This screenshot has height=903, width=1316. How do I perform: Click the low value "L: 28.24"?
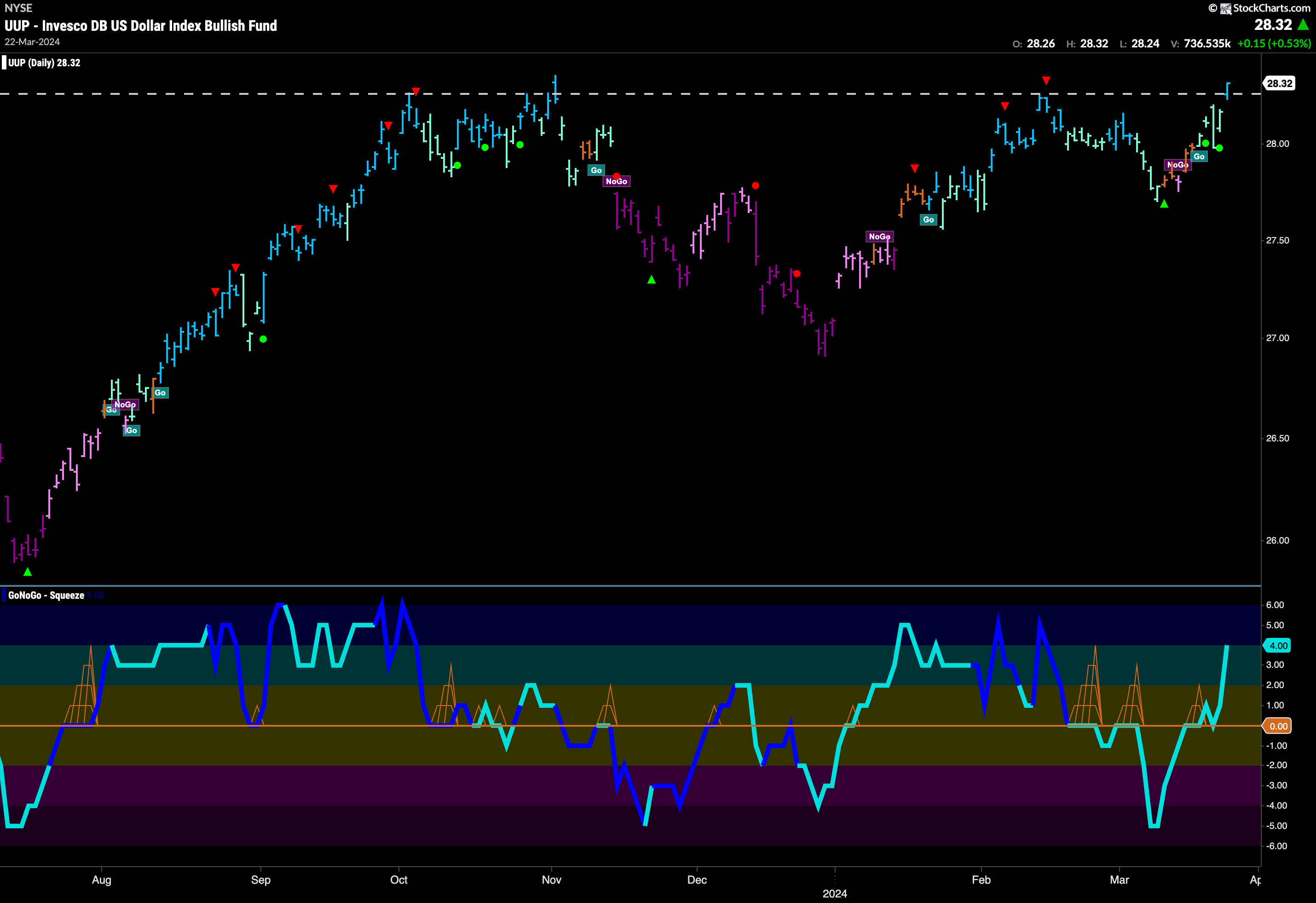pos(1139,44)
